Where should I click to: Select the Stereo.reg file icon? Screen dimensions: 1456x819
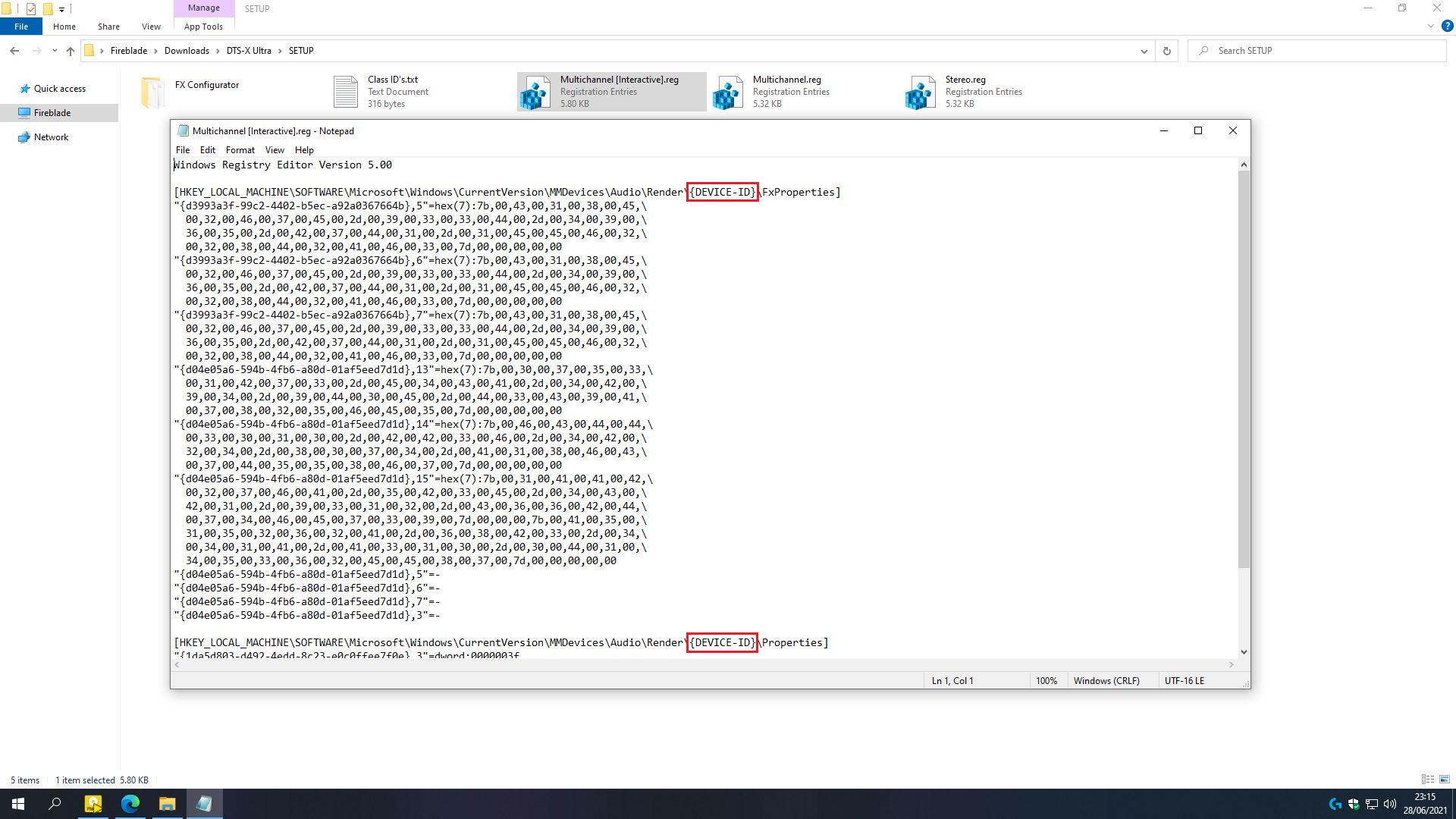[x=921, y=92]
